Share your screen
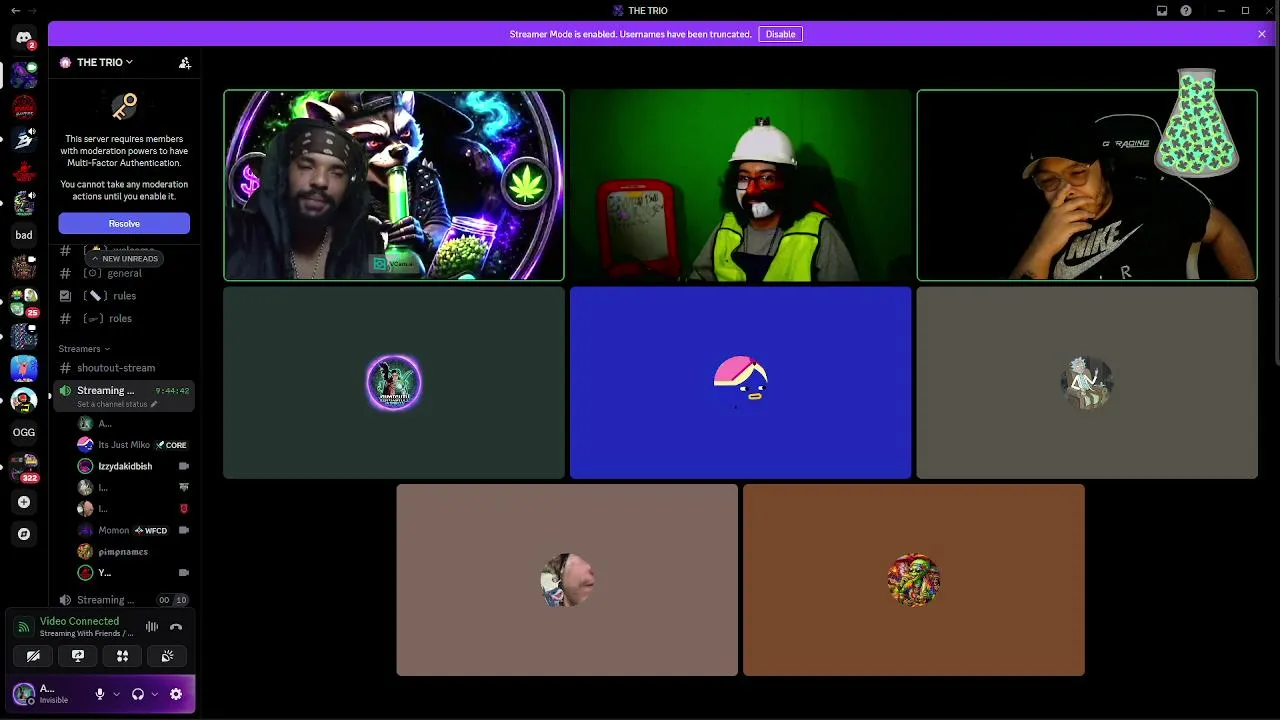Image resolution: width=1280 pixels, height=720 pixels. pos(78,656)
